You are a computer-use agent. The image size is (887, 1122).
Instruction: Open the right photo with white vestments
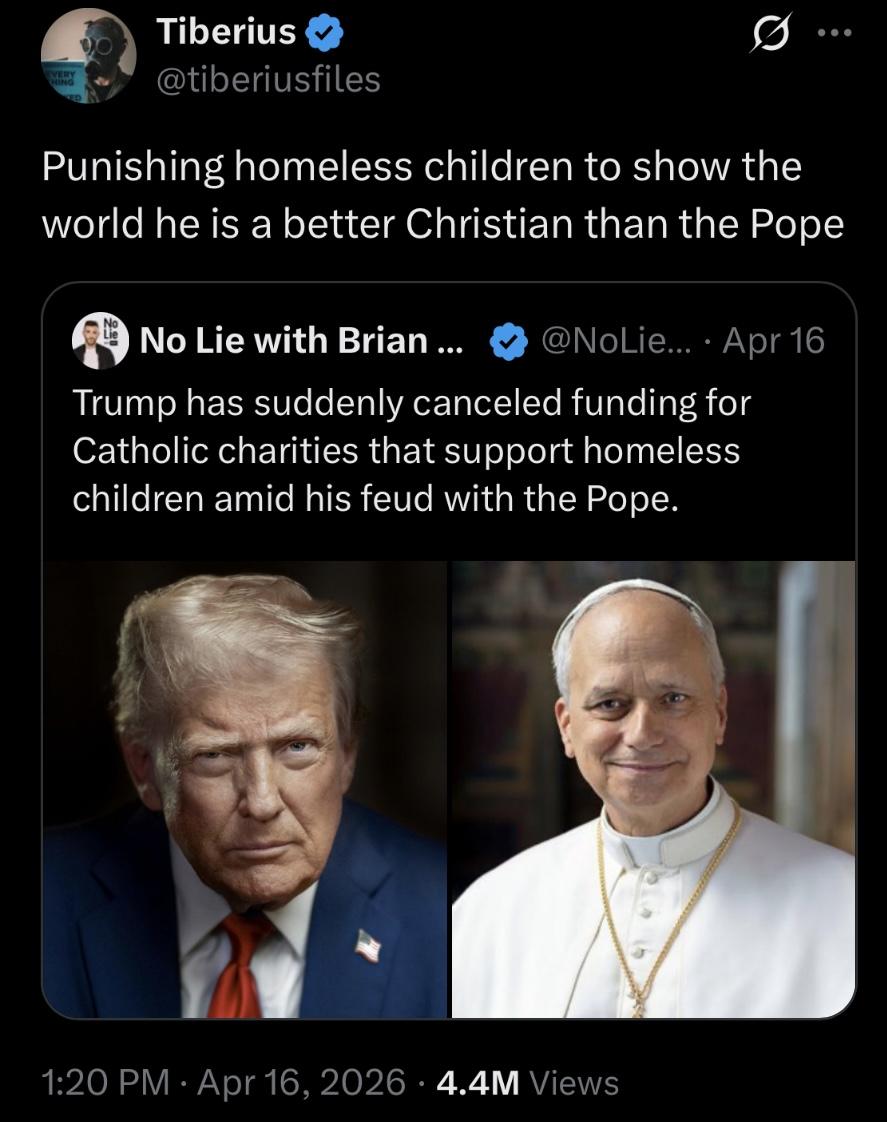click(654, 789)
